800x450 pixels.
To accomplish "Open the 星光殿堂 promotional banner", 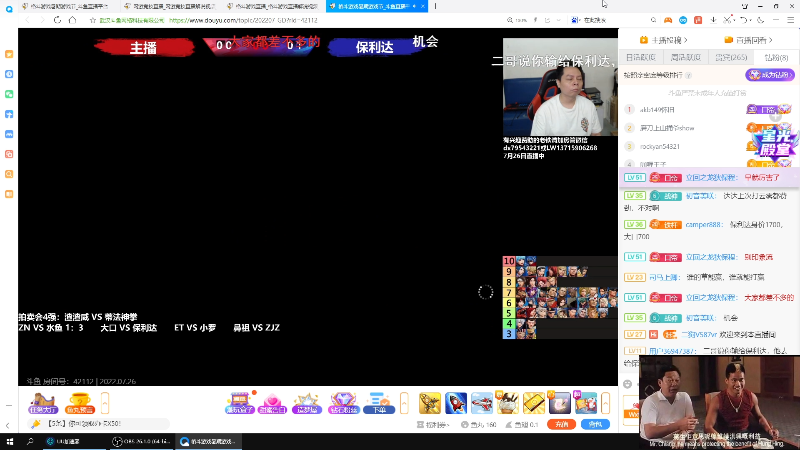I will [x=774, y=142].
